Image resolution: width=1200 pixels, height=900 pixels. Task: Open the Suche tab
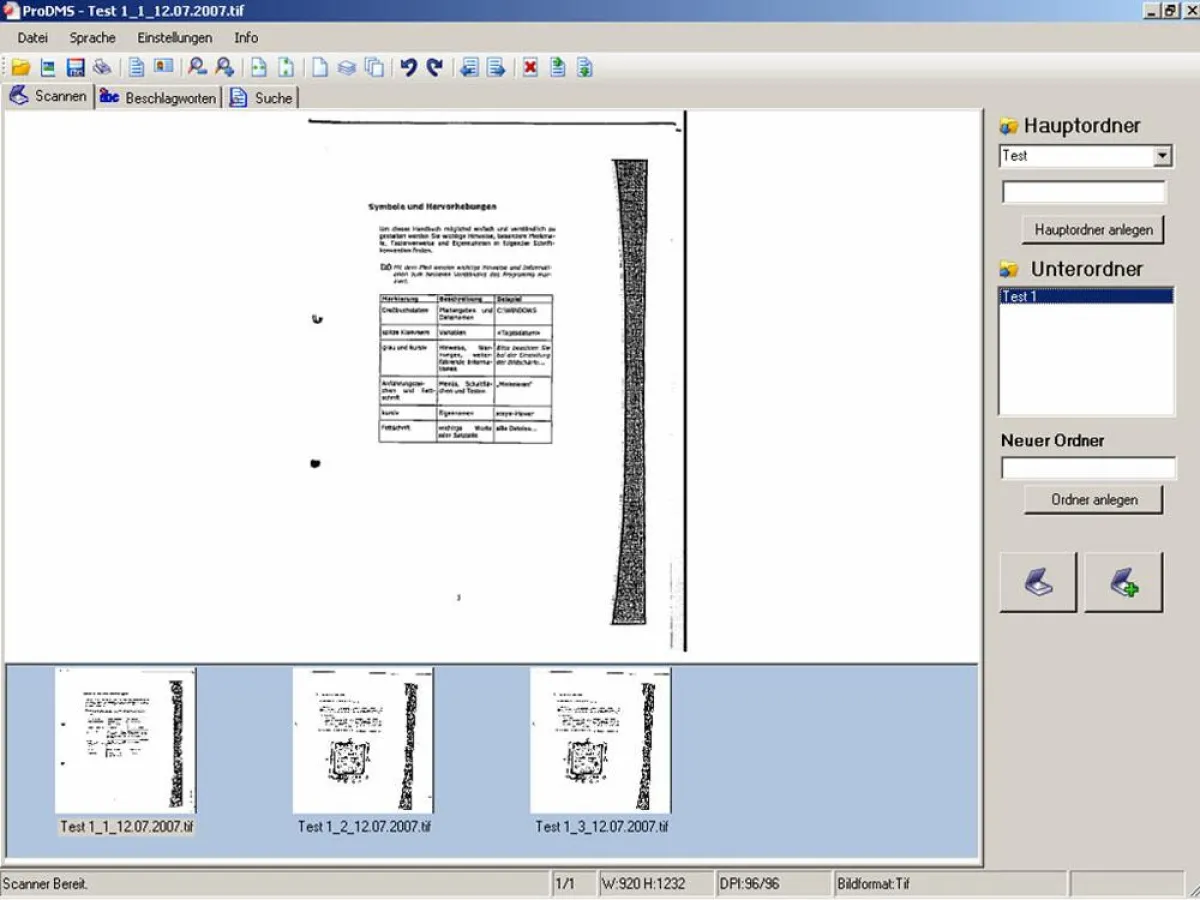(x=262, y=97)
